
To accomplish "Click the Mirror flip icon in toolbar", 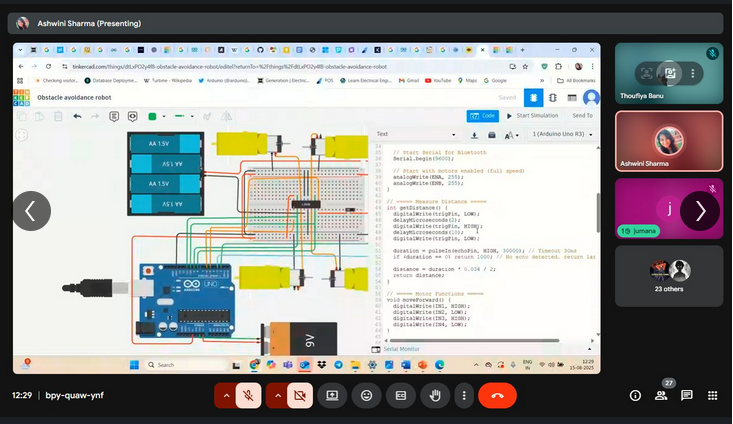I will click(x=226, y=116).
